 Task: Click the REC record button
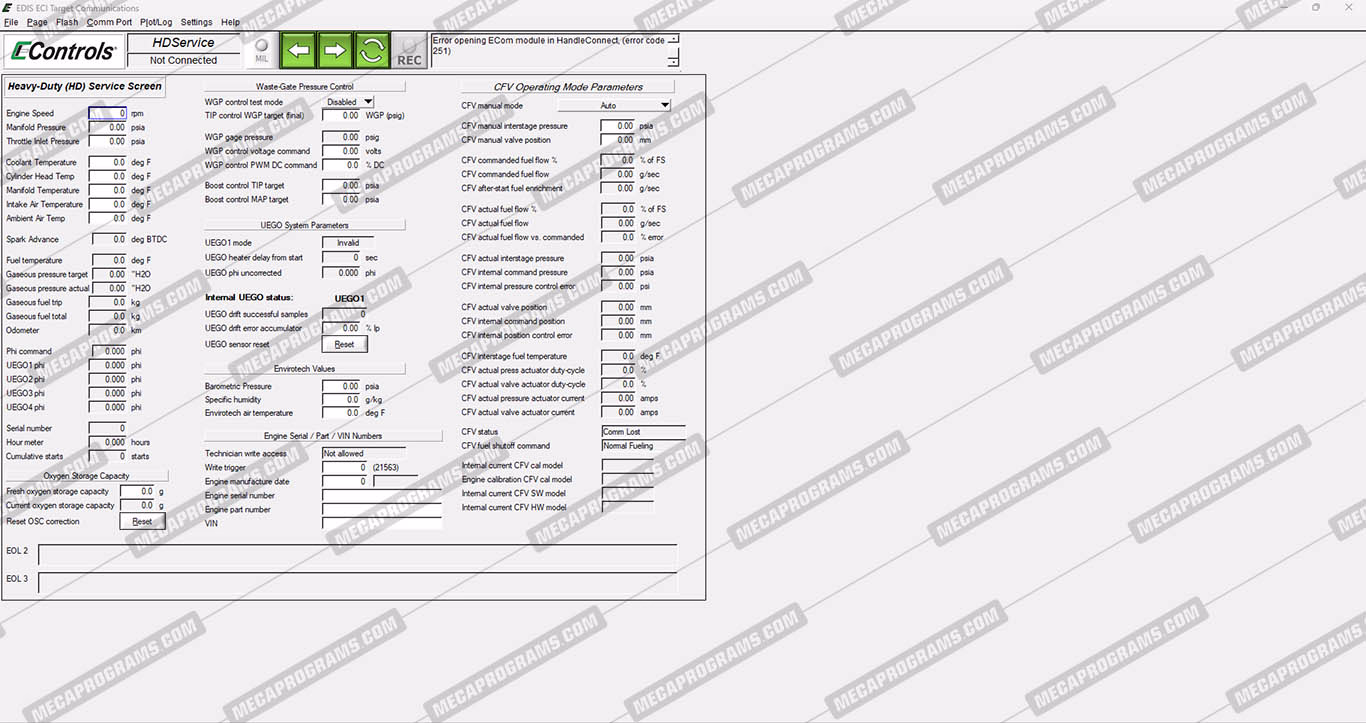(x=409, y=51)
